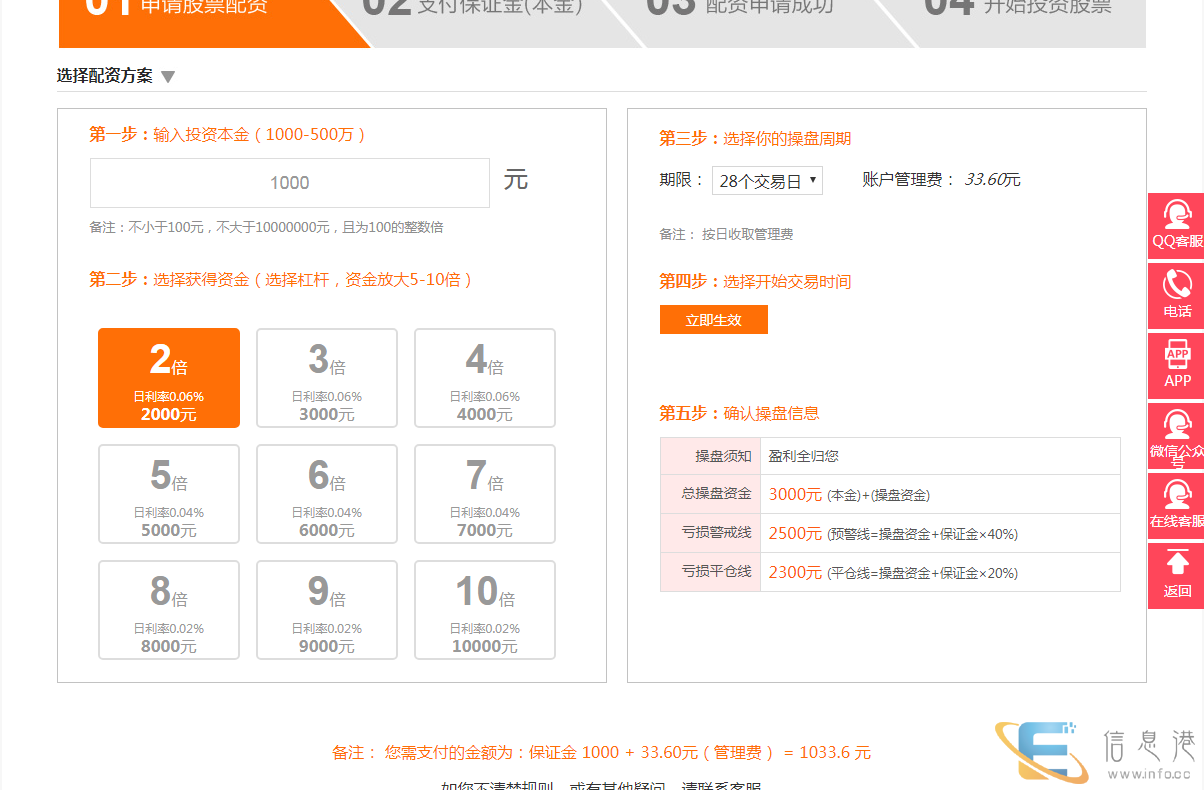Select the 3倍 leverage tile
The image size is (1204, 790).
[x=327, y=378]
